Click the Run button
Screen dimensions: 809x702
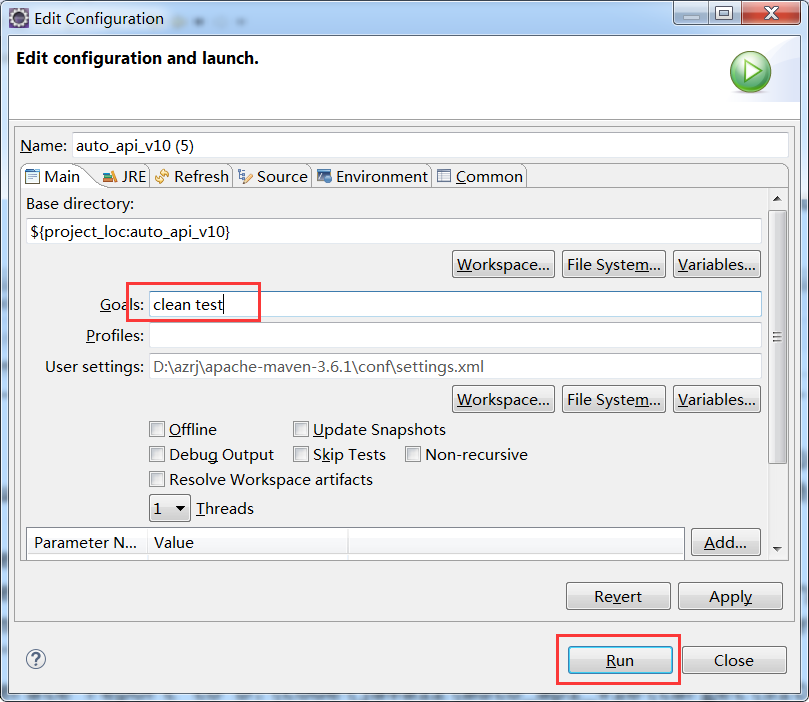[619, 660]
